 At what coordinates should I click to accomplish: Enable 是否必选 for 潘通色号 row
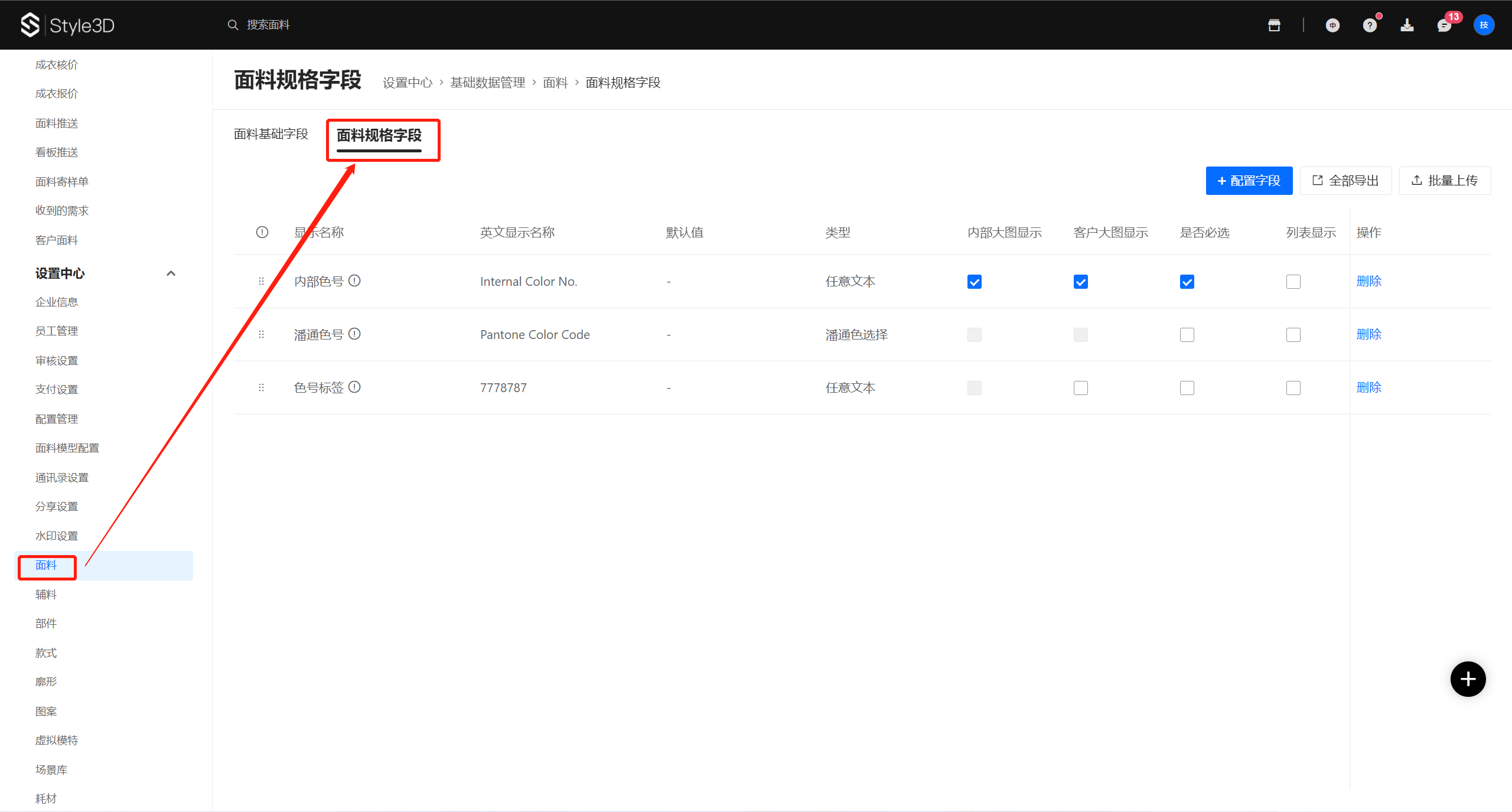(1187, 335)
